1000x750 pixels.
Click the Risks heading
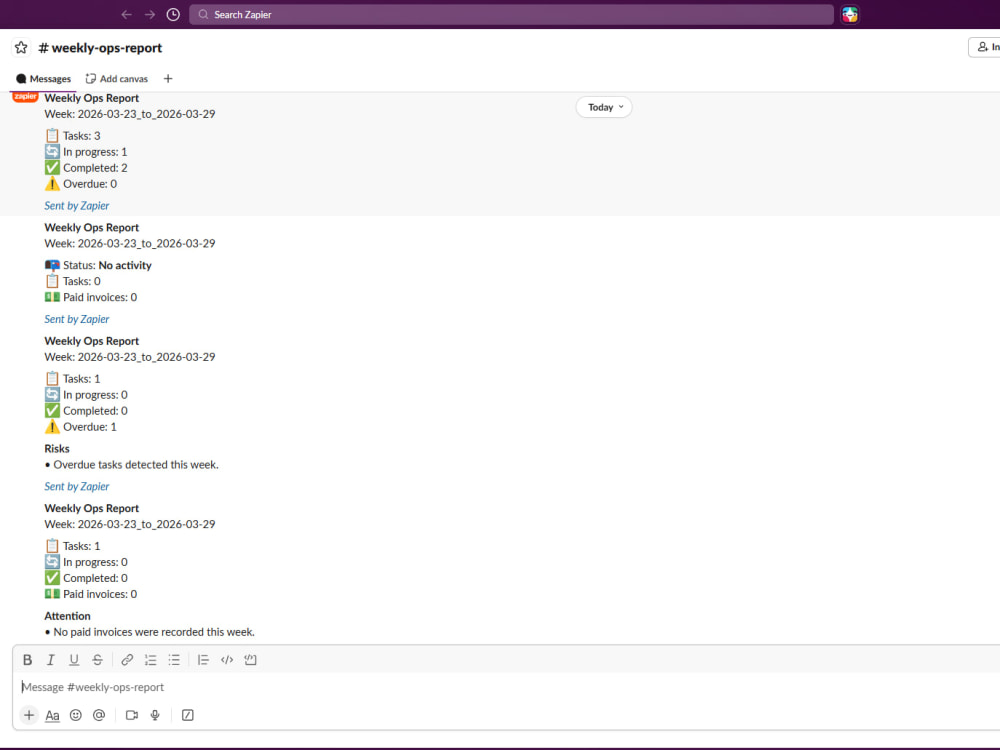(x=57, y=449)
